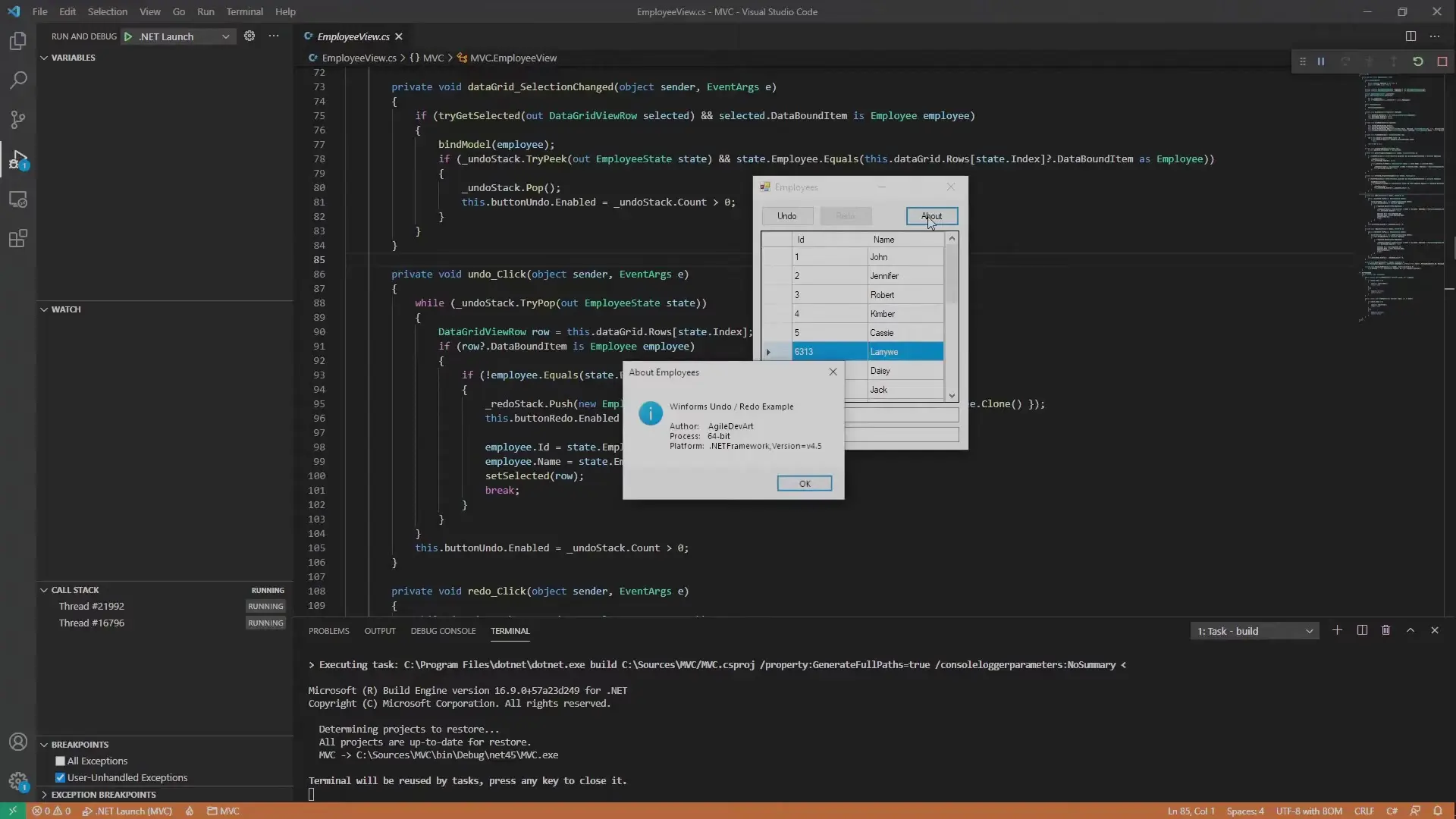Open the Explorer view in activity bar
Image resolution: width=1456 pixels, height=819 pixels.
point(18,40)
